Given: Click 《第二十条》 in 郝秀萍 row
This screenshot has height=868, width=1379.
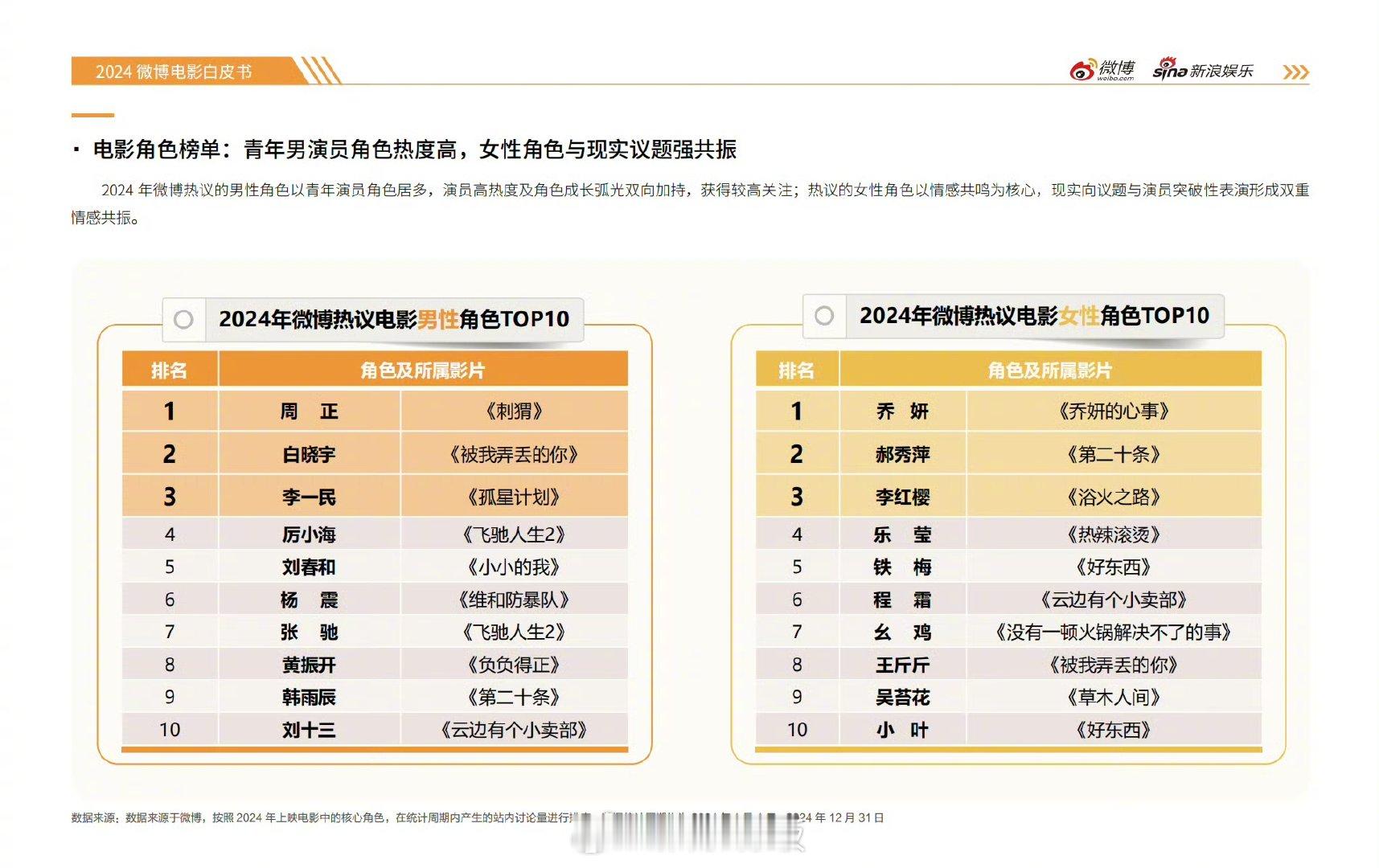Looking at the screenshot, I should click(1114, 455).
